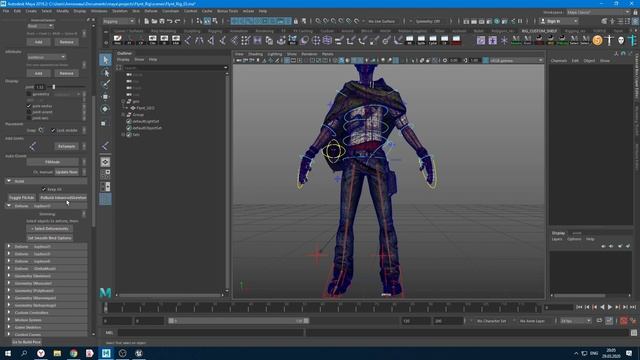Activate the Rotate tool in the toolbox
The width and height of the screenshot is (640, 360).
point(105,109)
